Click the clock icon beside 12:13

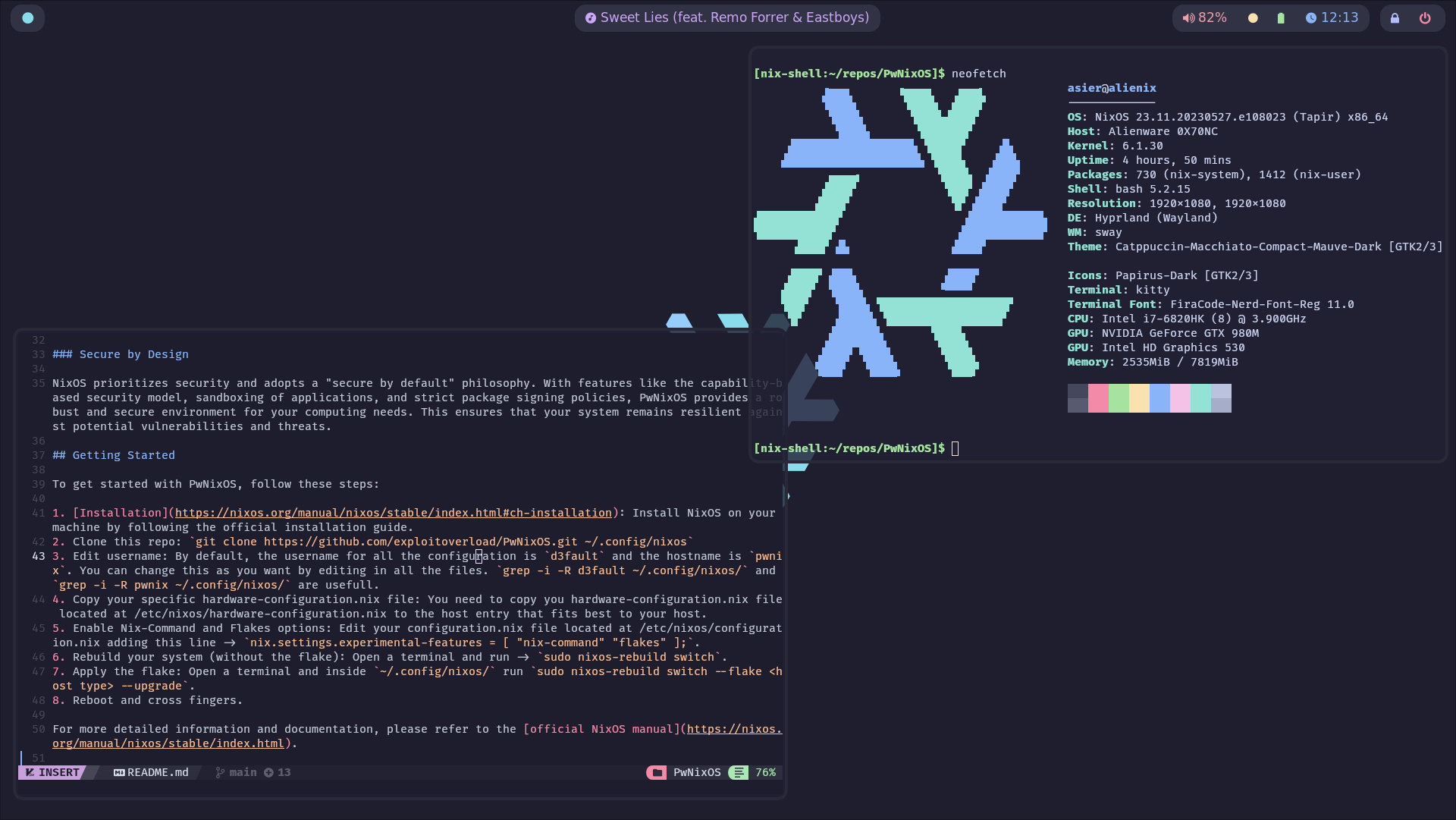pyautogui.click(x=1310, y=18)
